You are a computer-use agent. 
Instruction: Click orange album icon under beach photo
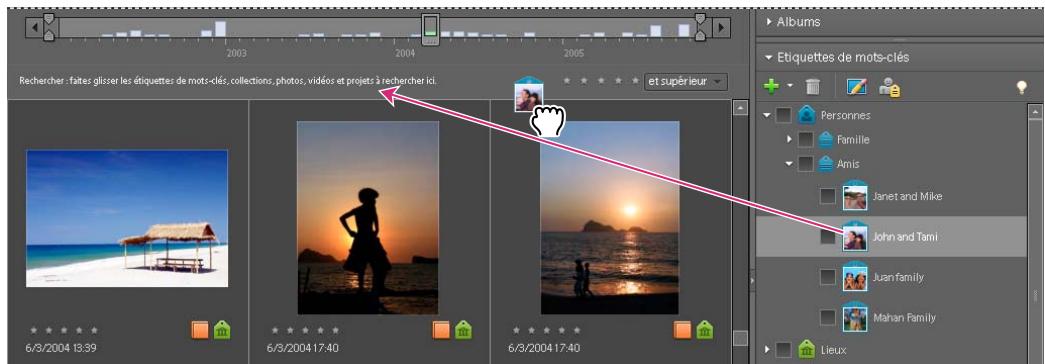click(x=200, y=330)
